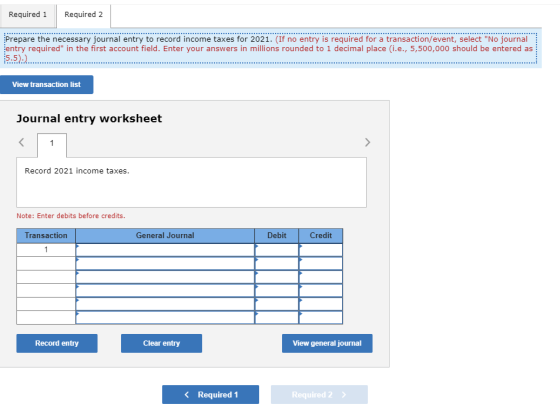560x411 pixels.
Task: Click the left arrow in journal worksheet
Action: 21,142
